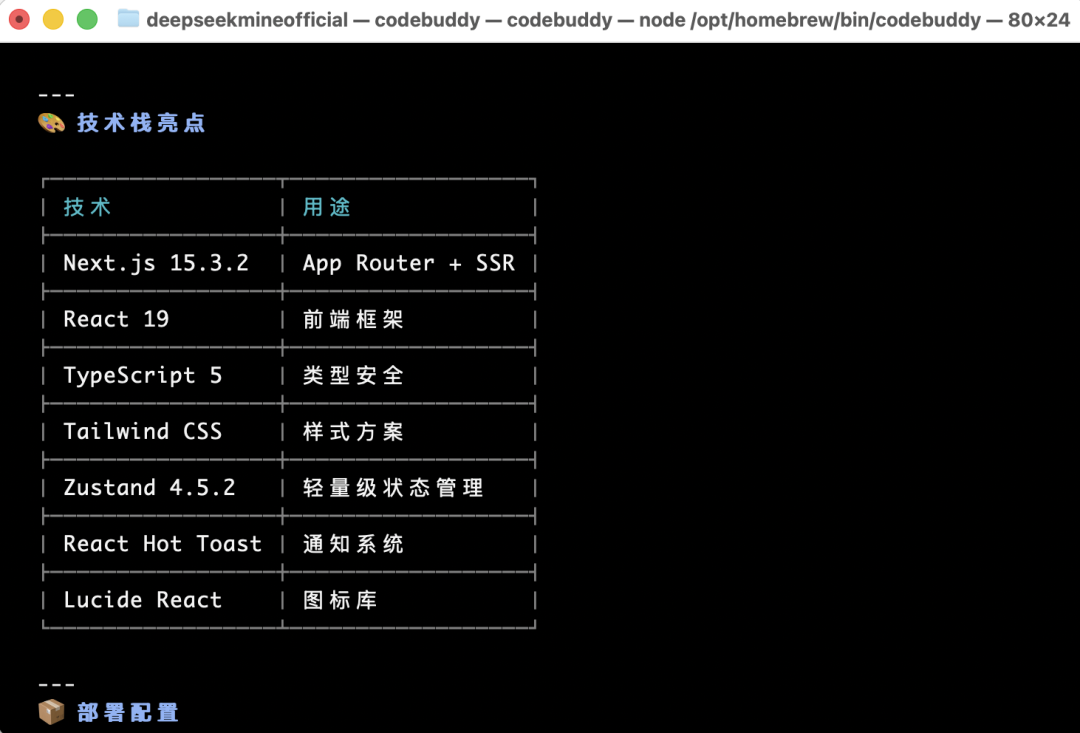
Task: Click the package emoji beside 部署配置
Action: click(51, 712)
